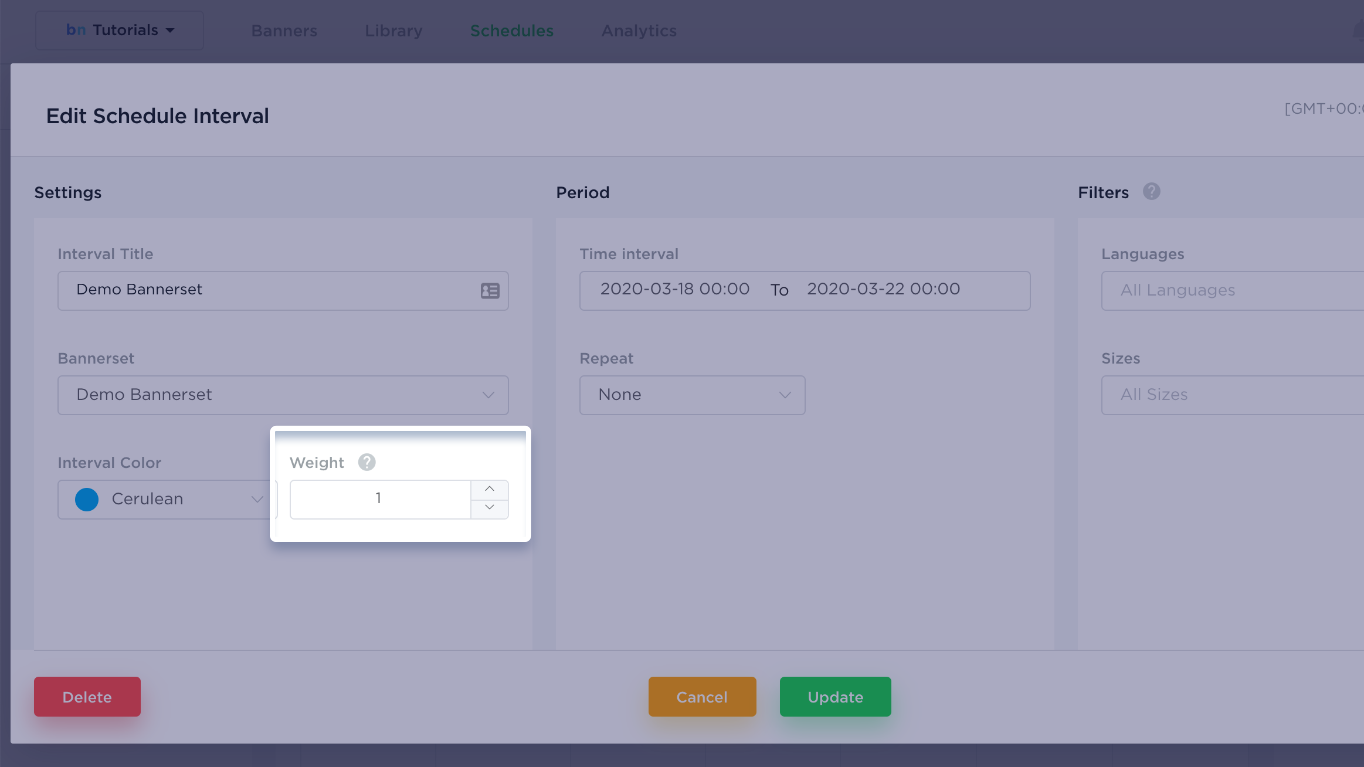This screenshot has width=1364, height=767.
Task: Click the Time interval label
Action: (629, 254)
